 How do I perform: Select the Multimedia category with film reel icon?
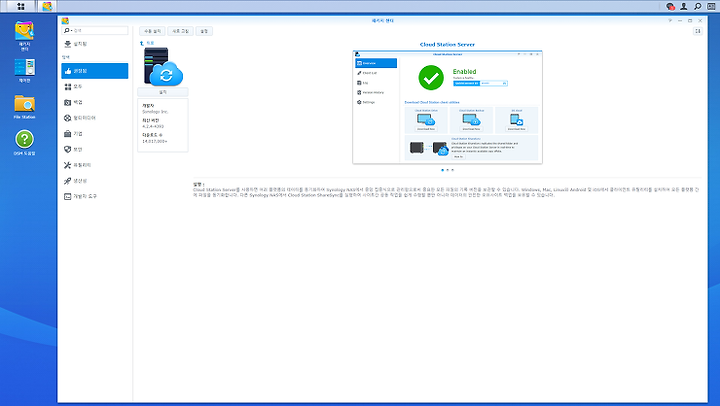95,118
